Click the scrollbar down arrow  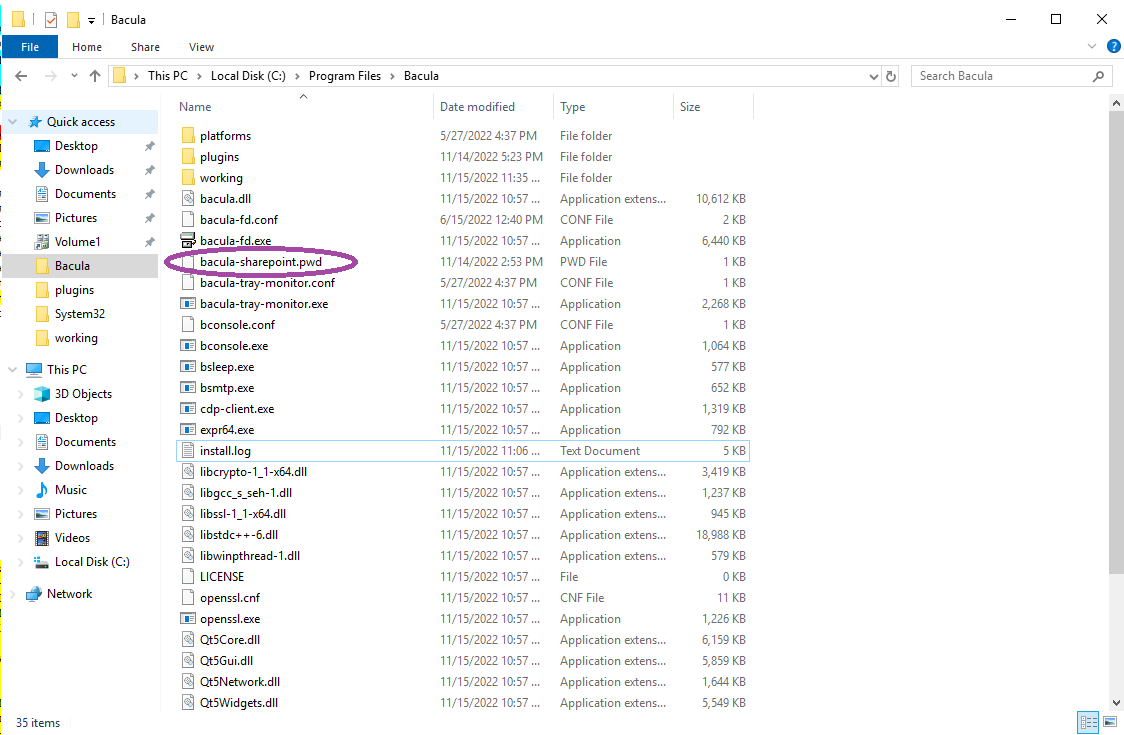(1116, 703)
